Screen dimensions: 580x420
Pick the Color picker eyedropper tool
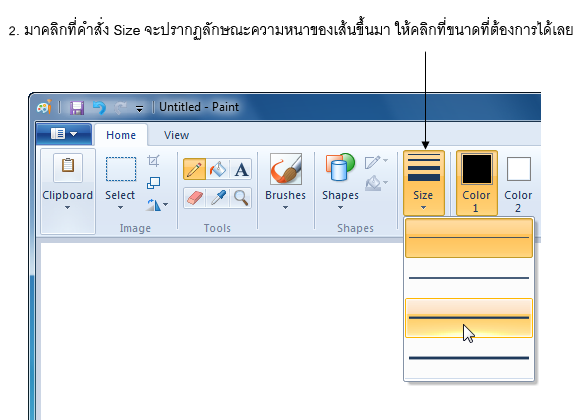tap(218, 198)
